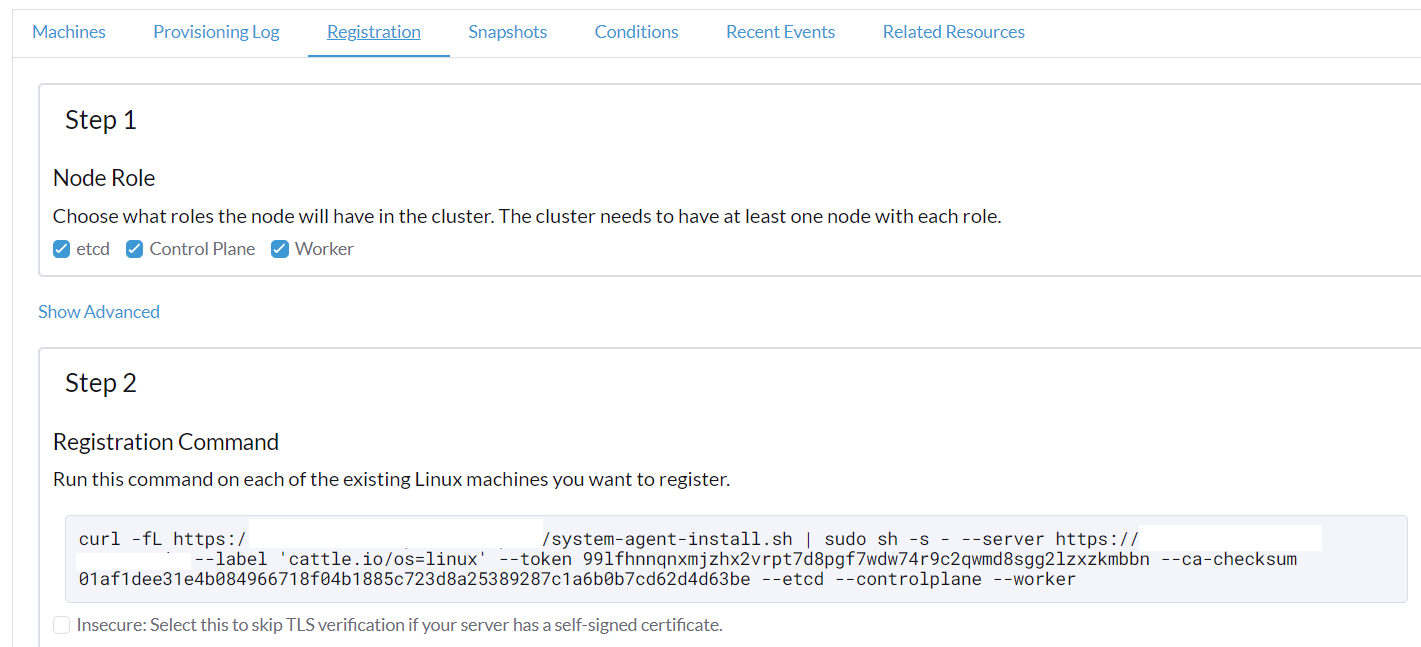This screenshot has width=1421, height=647.
Task: Open the Conditions tab
Action: pyautogui.click(x=636, y=32)
